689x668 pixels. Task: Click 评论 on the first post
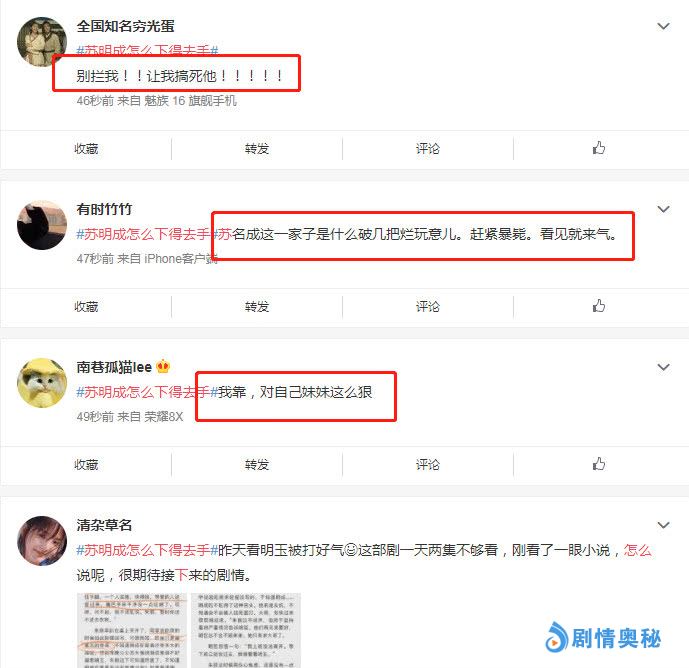point(428,149)
